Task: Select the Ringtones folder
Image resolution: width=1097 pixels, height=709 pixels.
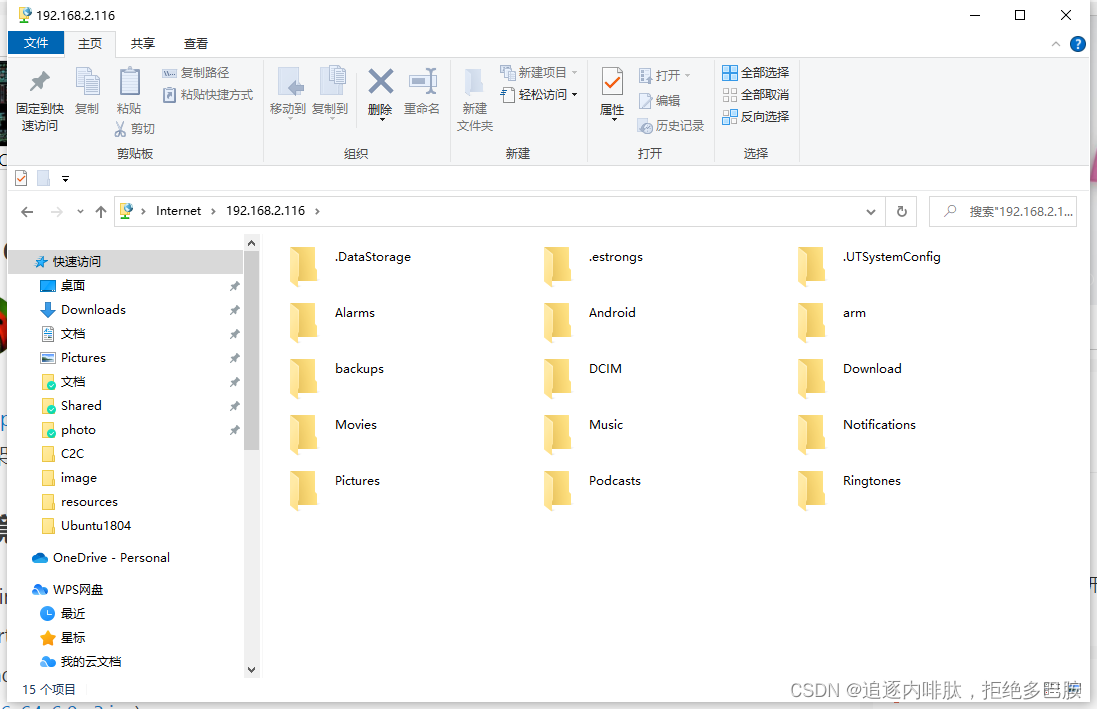Action: (849, 490)
